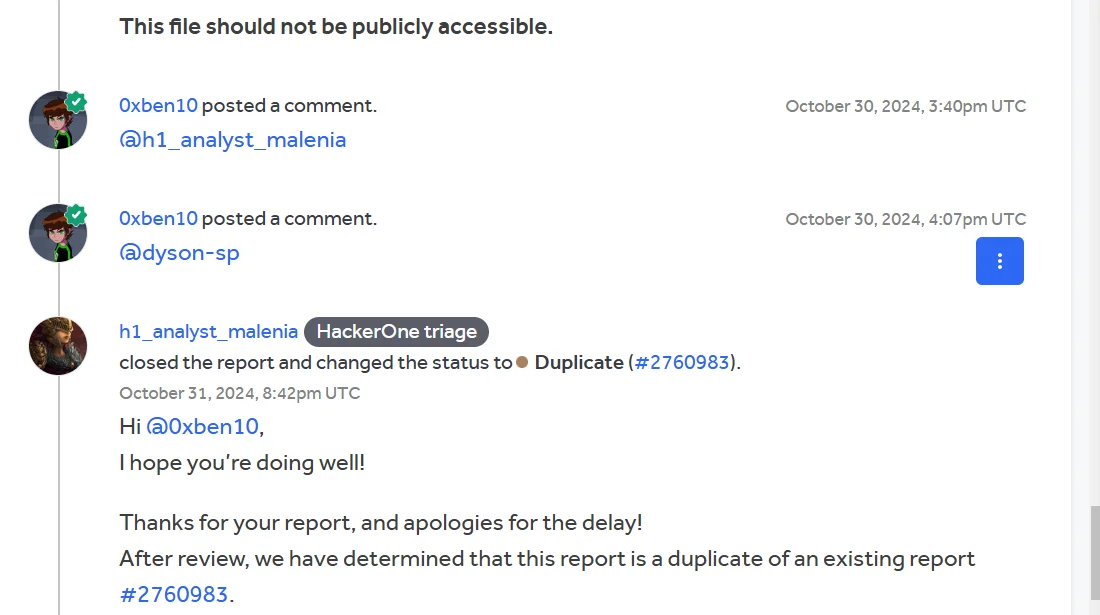This screenshot has height=615, width=1100.
Task: Follow the @h1_analyst_malenia mention
Action: pyautogui.click(x=232, y=140)
